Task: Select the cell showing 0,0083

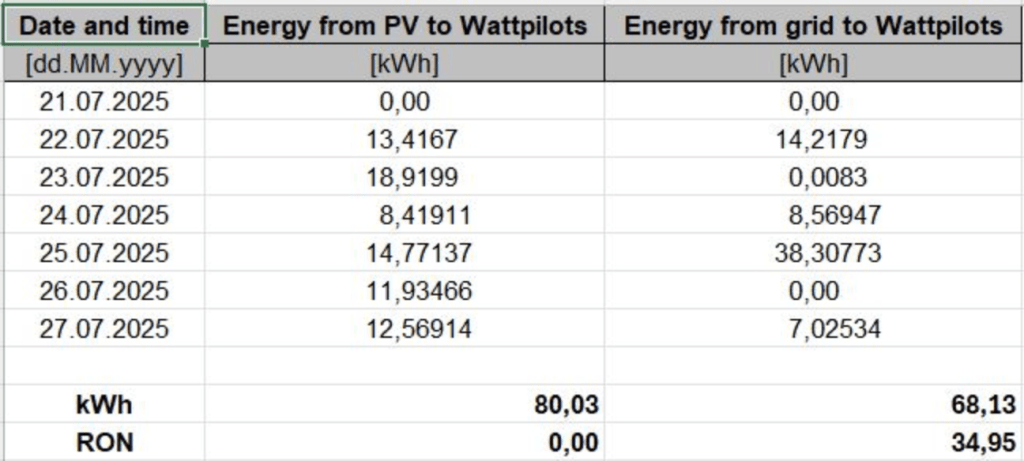Action: (813, 177)
